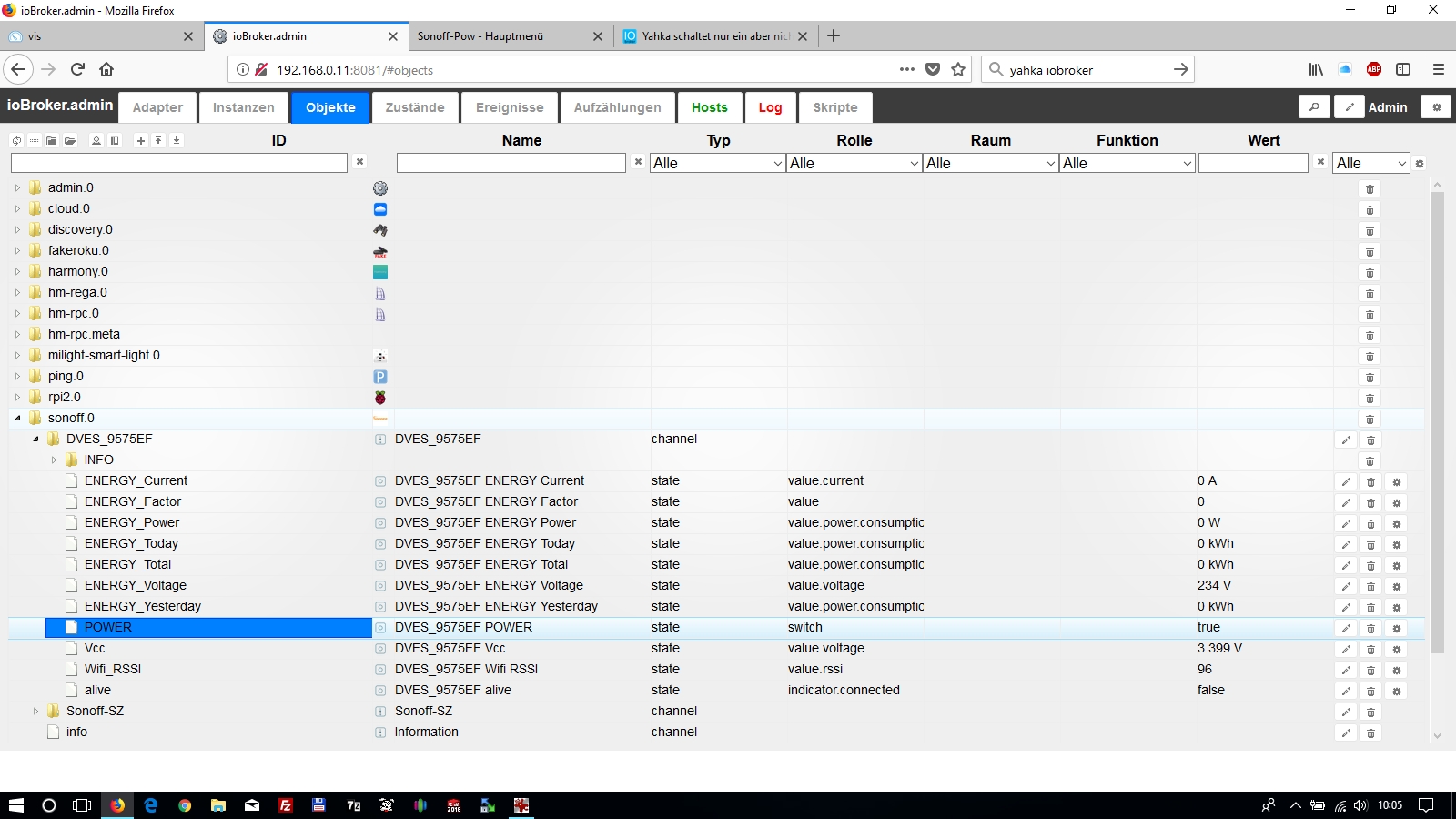Click the upload objects arrow icon

coord(158,141)
